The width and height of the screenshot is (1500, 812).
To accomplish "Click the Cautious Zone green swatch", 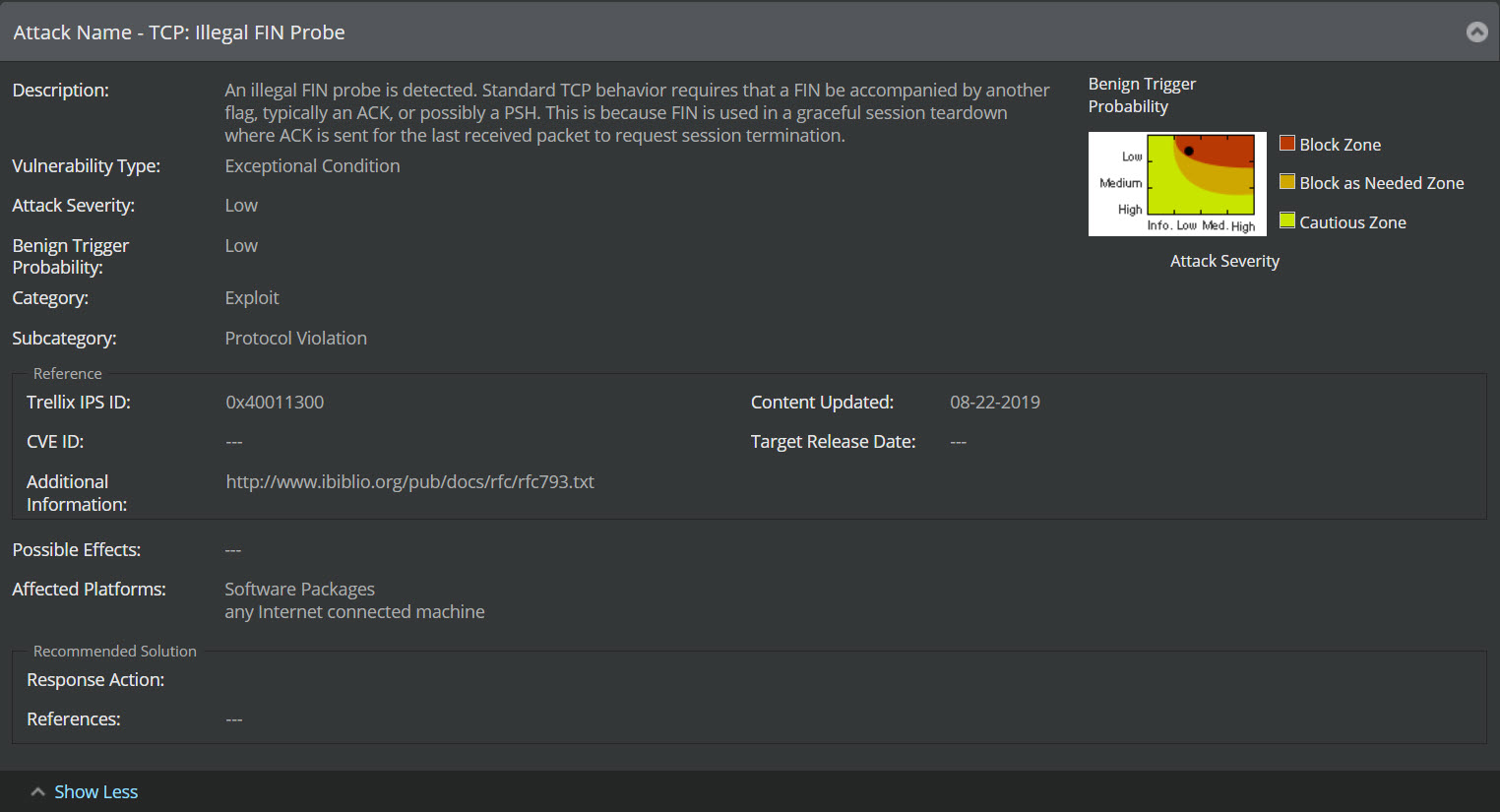I will point(1286,220).
